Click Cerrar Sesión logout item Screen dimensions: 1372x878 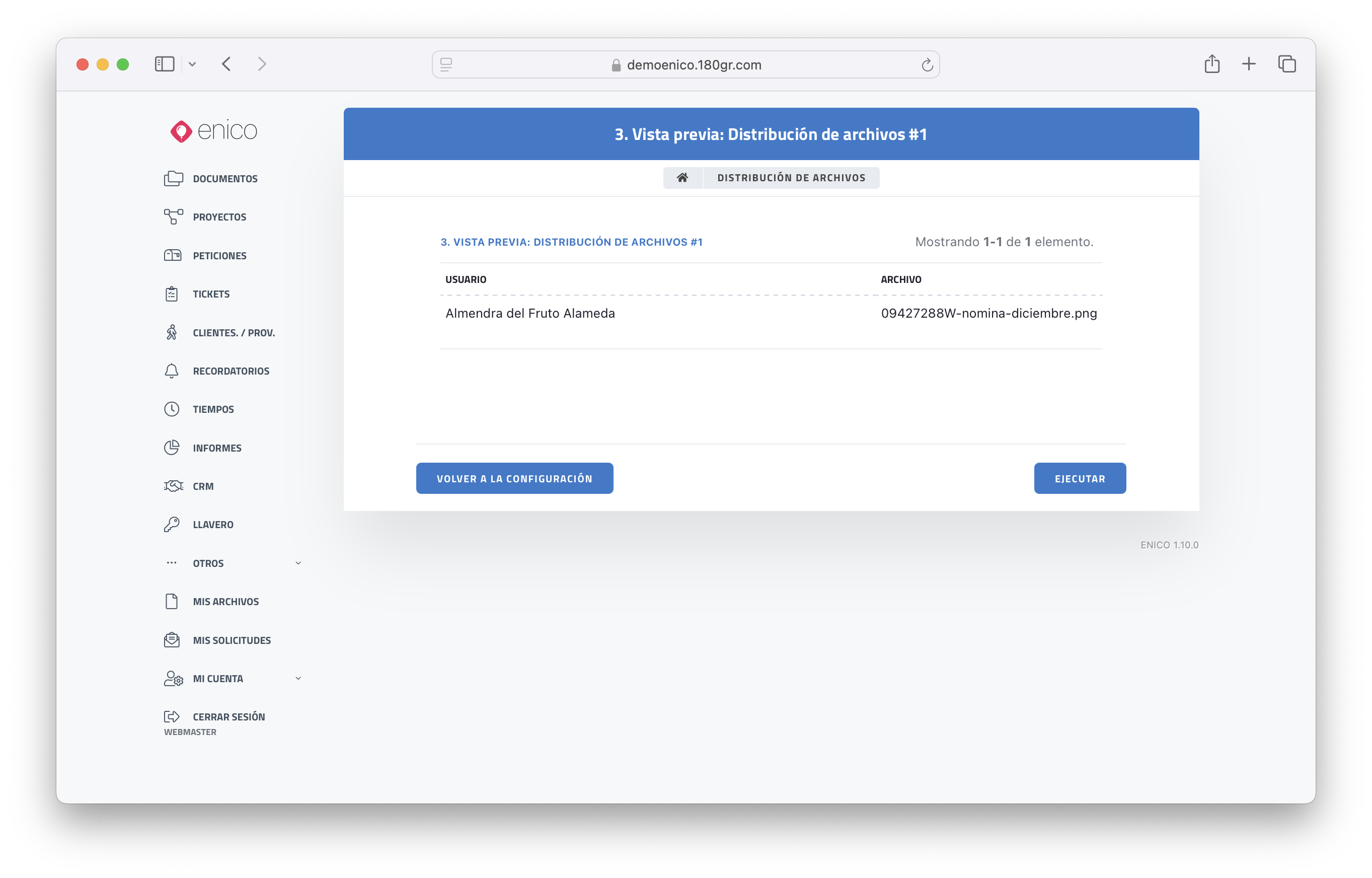pyautogui.click(x=228, y=717)
